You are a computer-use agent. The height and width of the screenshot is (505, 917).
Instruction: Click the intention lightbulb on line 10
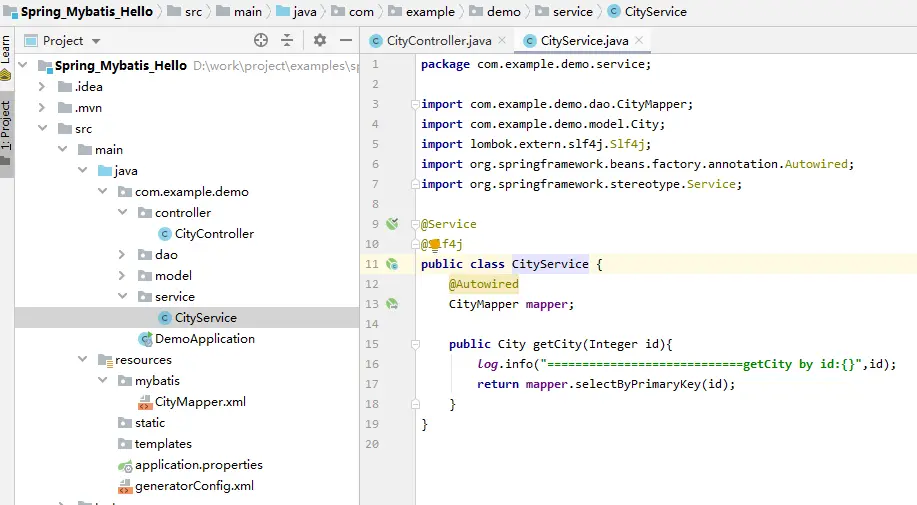click(x=434, y=244)
